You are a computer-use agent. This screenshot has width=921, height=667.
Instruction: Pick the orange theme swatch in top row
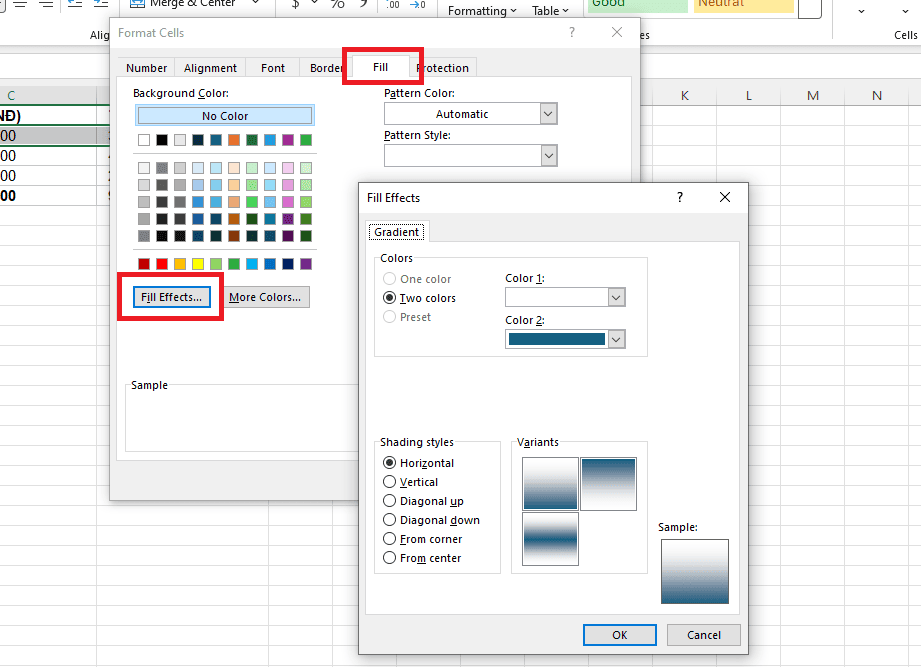[x=234, y=140]
